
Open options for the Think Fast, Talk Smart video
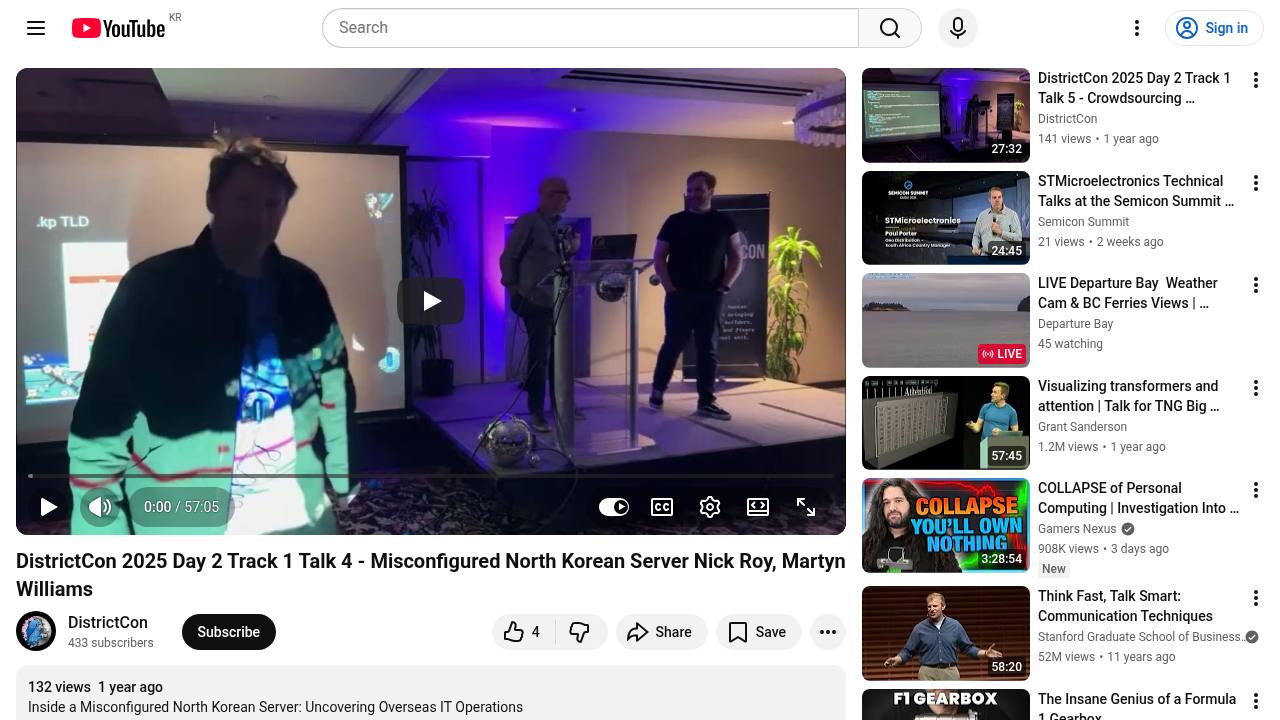click(1256, 598)
